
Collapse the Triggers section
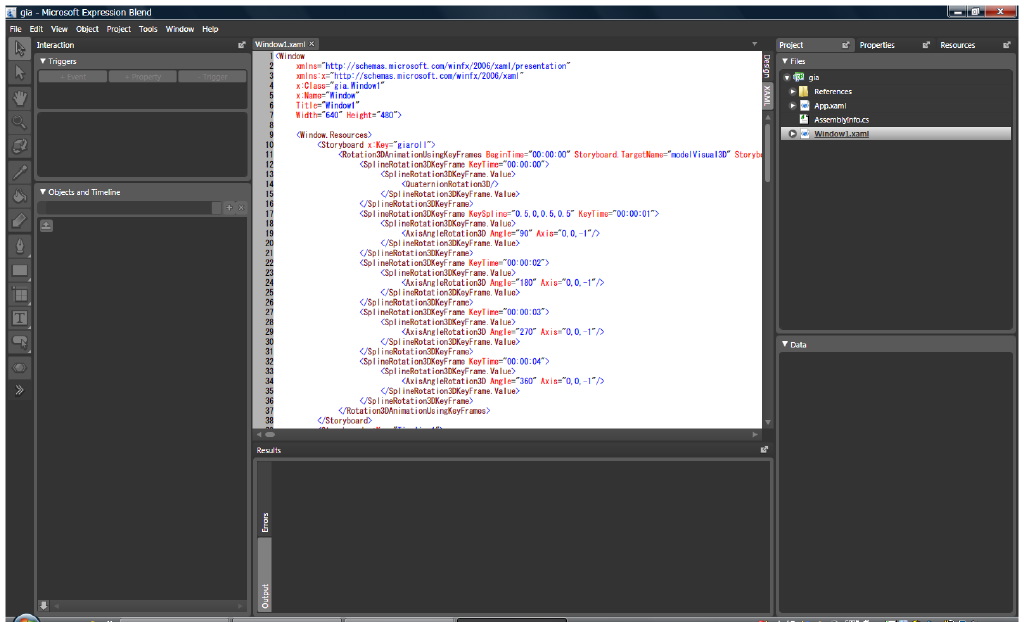(43, 61)
